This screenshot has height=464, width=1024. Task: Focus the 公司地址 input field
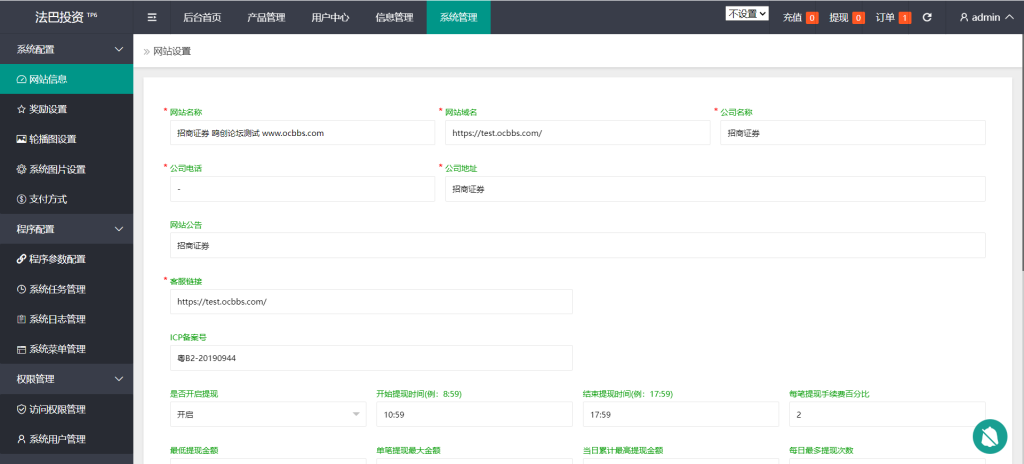[715, 189]
